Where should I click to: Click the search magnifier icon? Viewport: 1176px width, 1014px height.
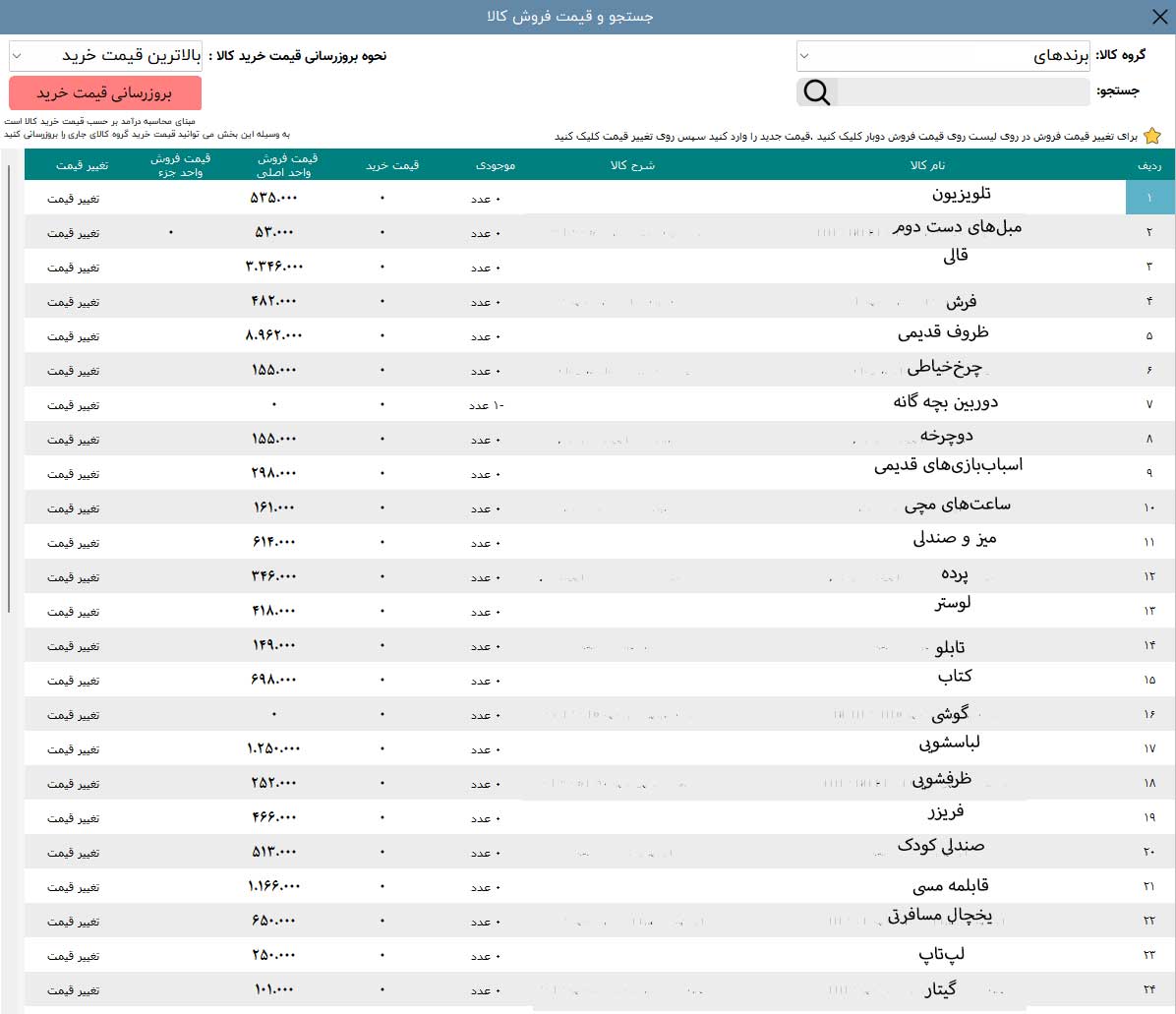[817, 92]
